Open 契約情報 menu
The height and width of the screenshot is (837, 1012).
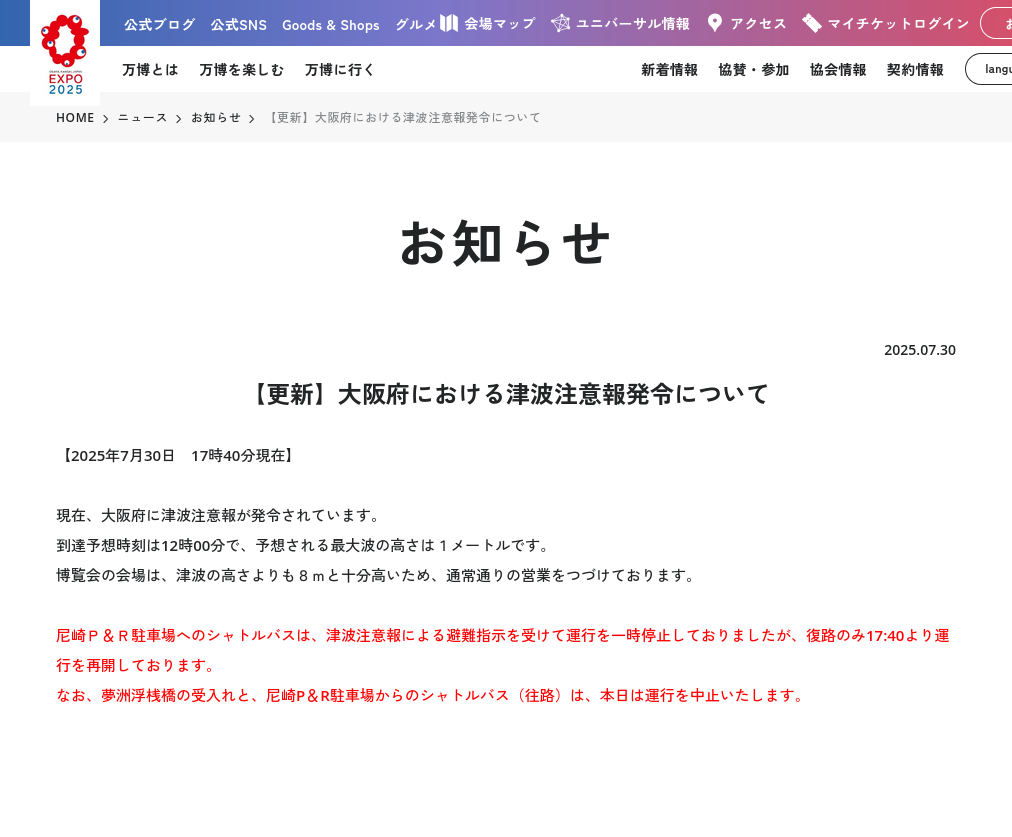pos(915,70)
